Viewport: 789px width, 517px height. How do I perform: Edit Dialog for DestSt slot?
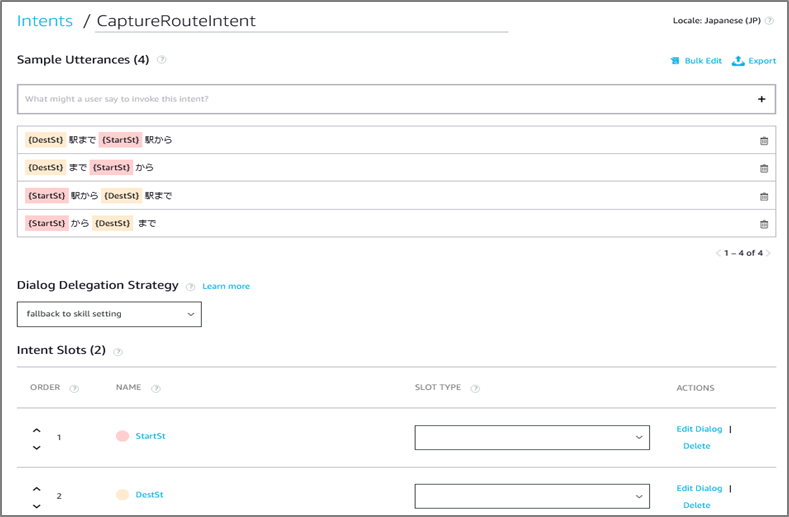(x=699, y=488)
